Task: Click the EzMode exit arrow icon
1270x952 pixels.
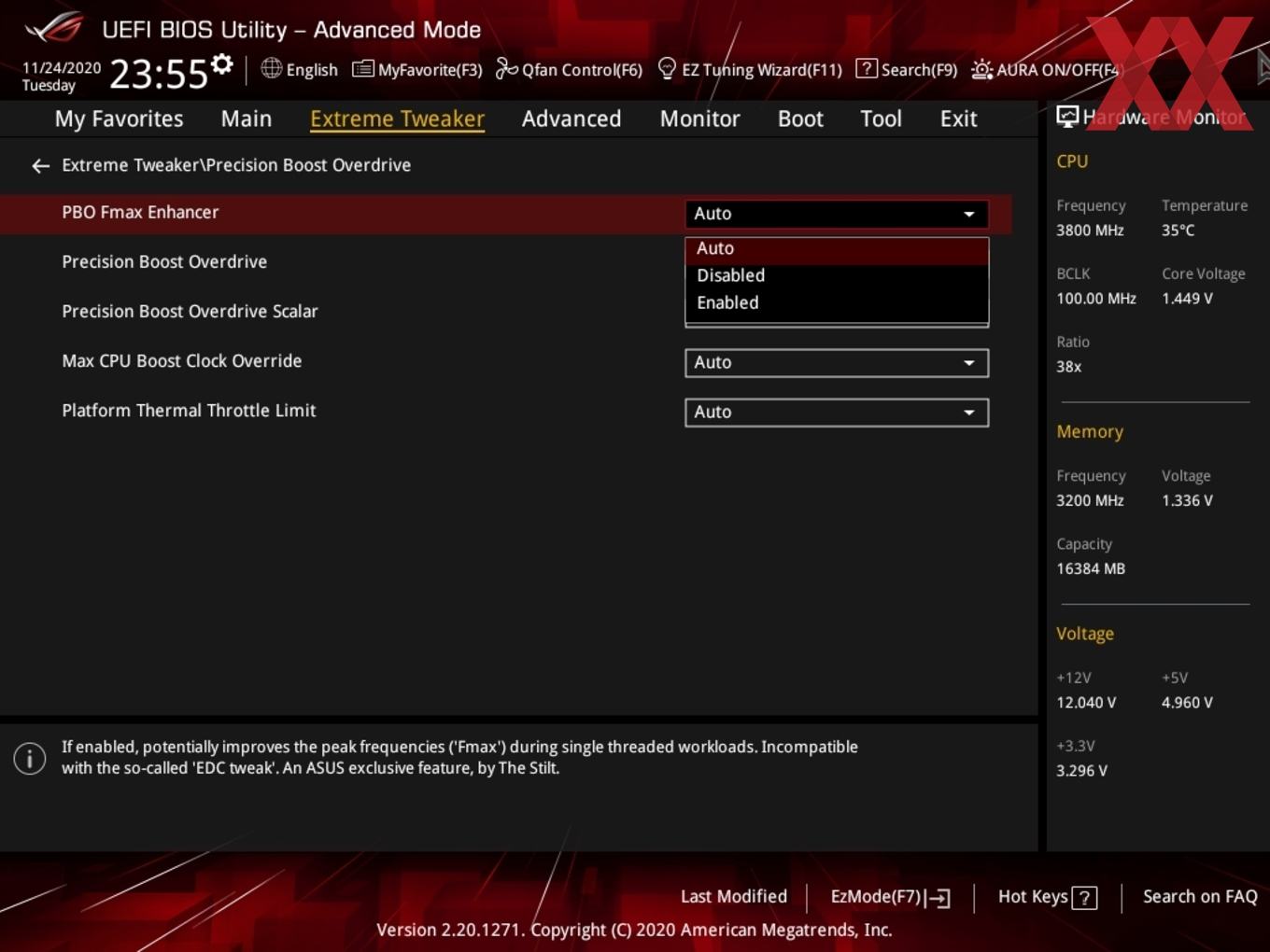Action: pyautogui.click(x=939, y=898)
